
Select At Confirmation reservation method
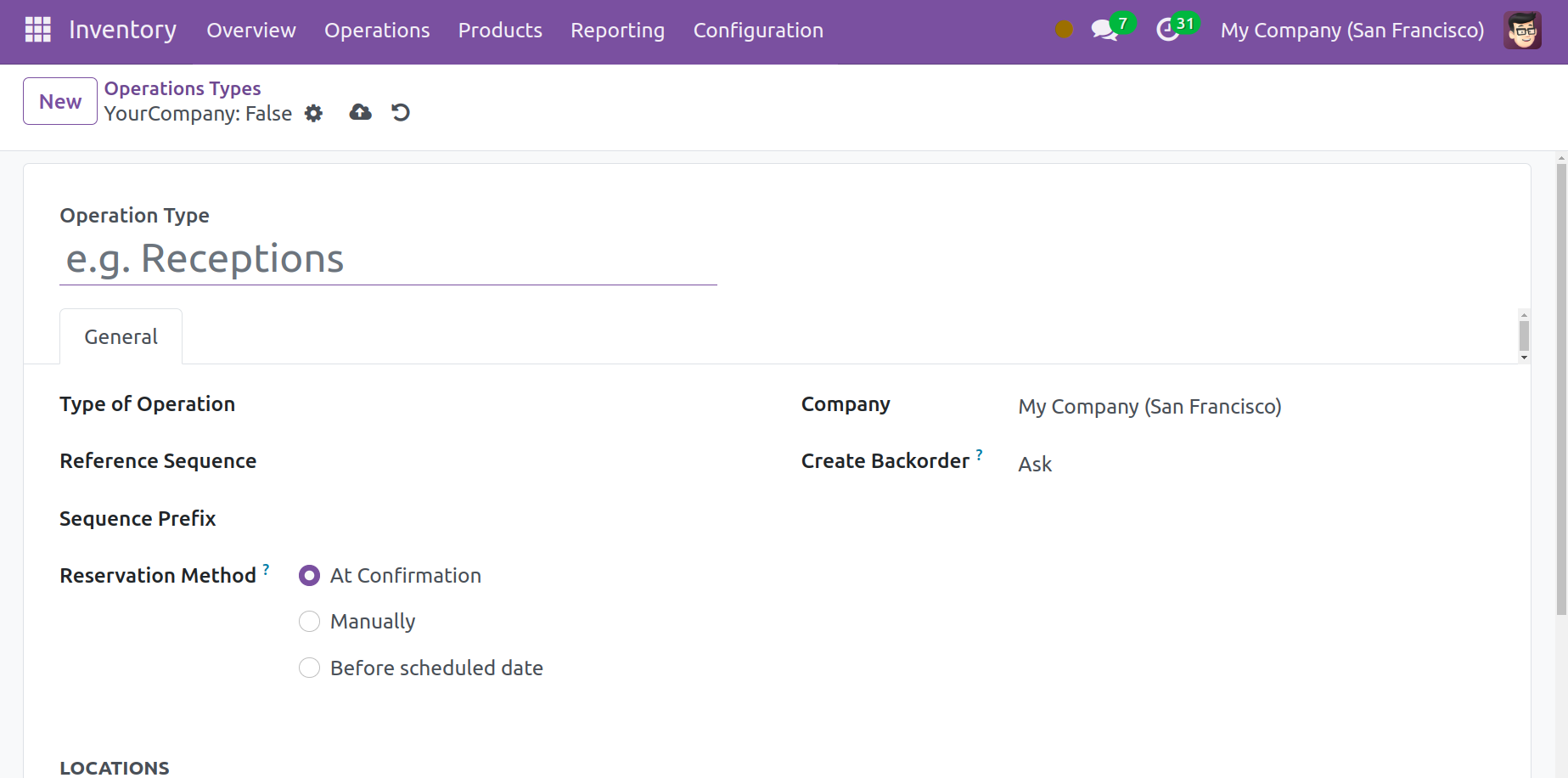(x=310, y=576)
